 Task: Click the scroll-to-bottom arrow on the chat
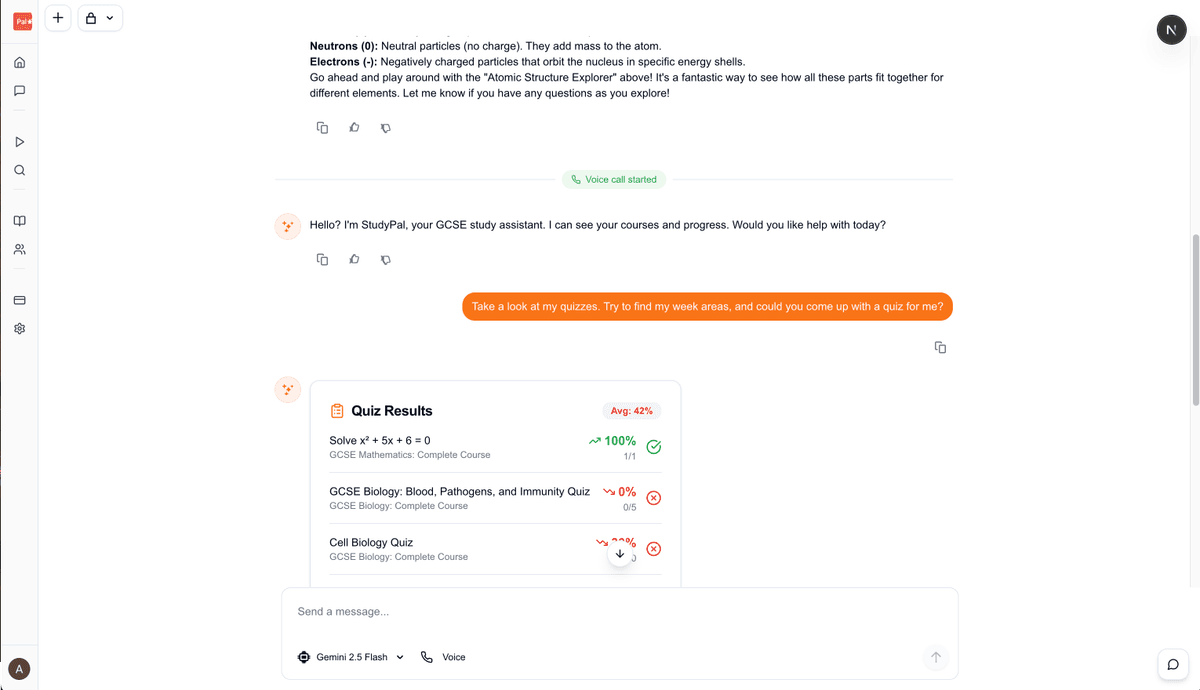(x=620, y=553)
